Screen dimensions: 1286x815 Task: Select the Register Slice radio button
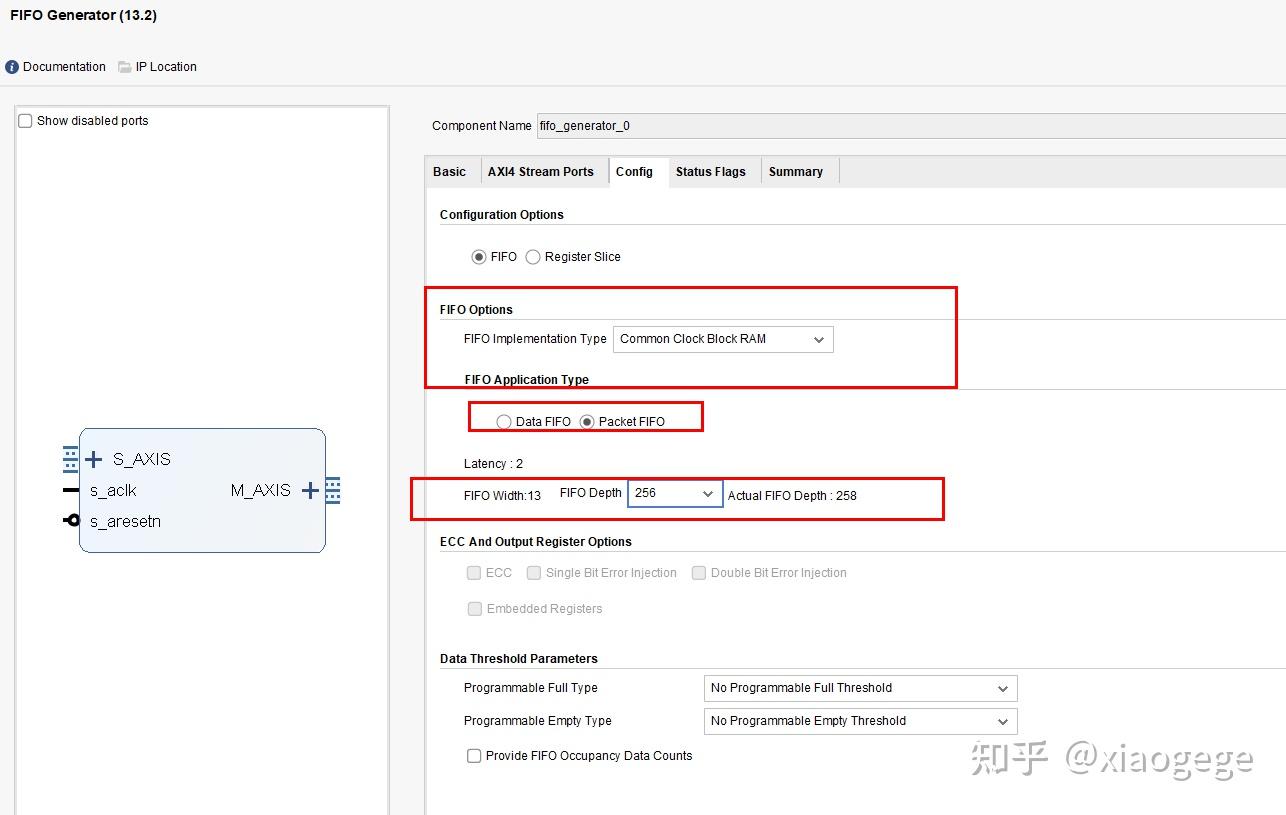[533, 257]
